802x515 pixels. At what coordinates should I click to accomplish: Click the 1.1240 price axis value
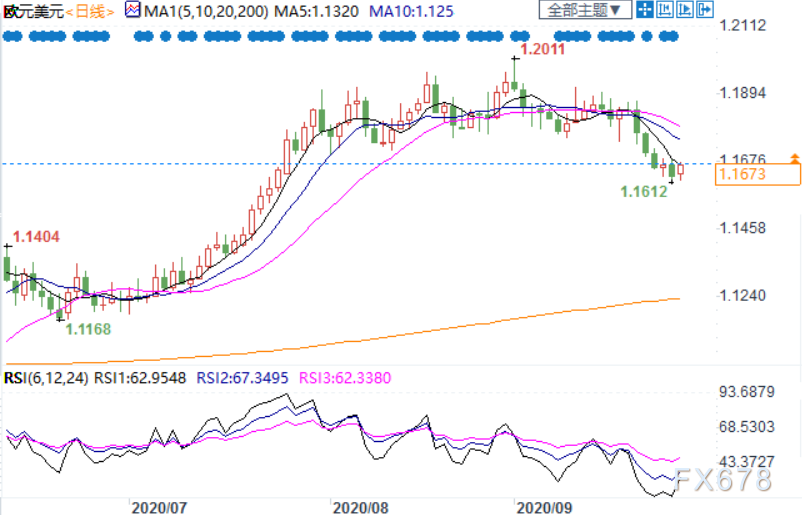pos(743,295)
